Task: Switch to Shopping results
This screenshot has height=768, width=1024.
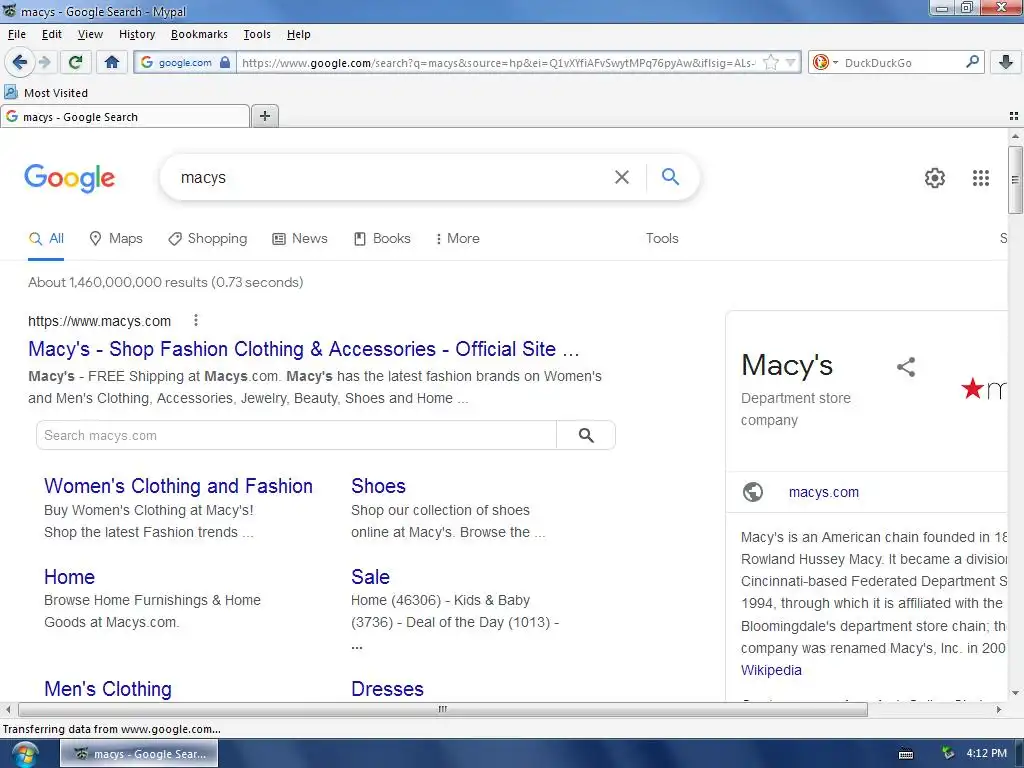Action: [x=208, y=238]
